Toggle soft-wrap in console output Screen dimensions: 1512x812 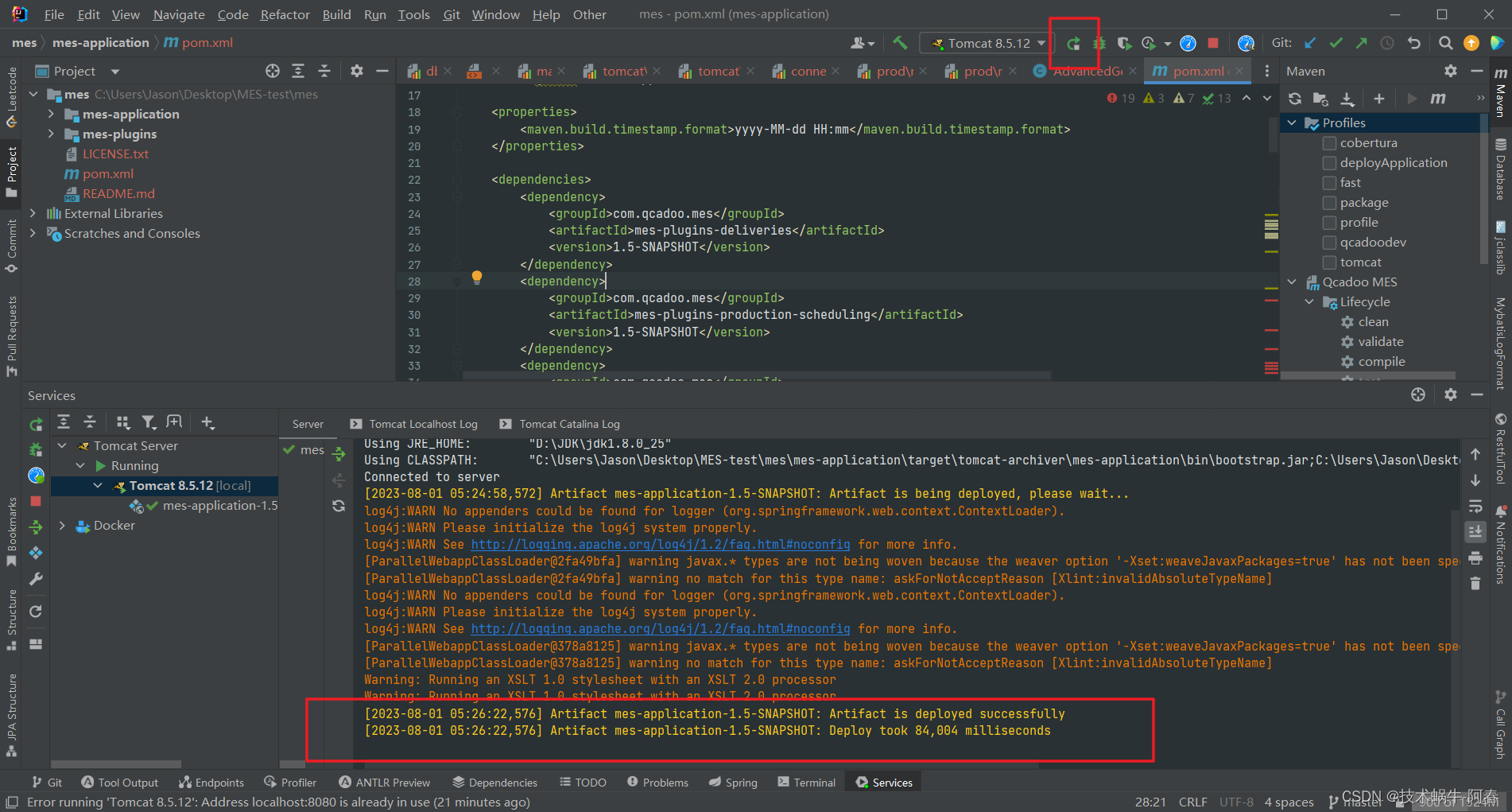coord(1475,506)
